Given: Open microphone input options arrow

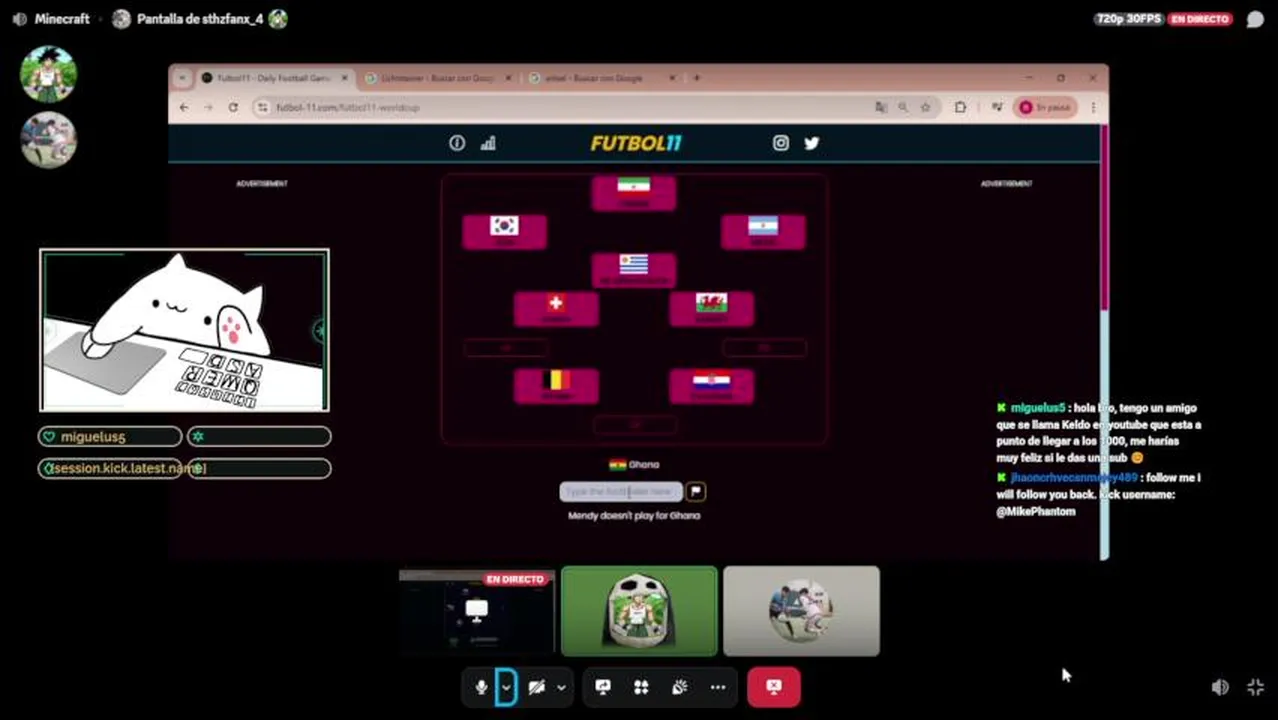Looking at the screenshot, I should coord(506,687).
